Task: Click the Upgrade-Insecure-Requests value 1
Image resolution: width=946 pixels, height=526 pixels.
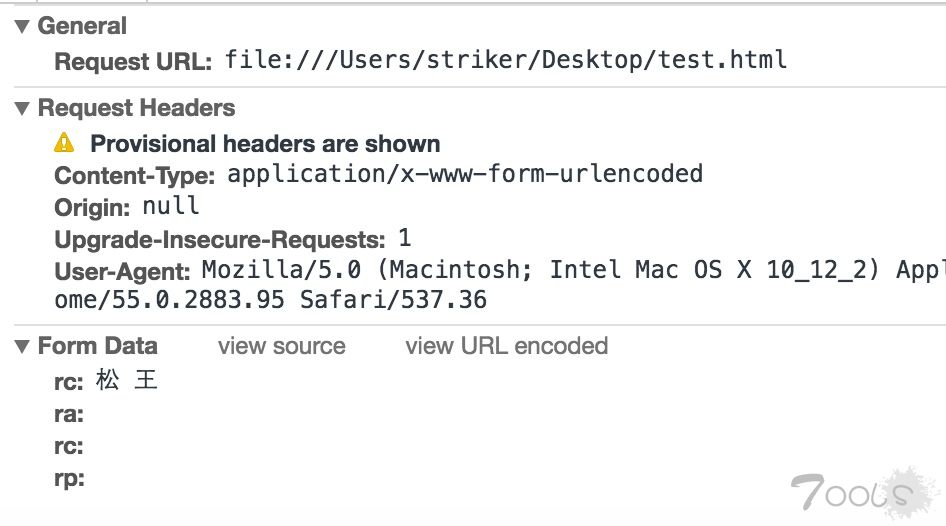Action: point(405,239)
